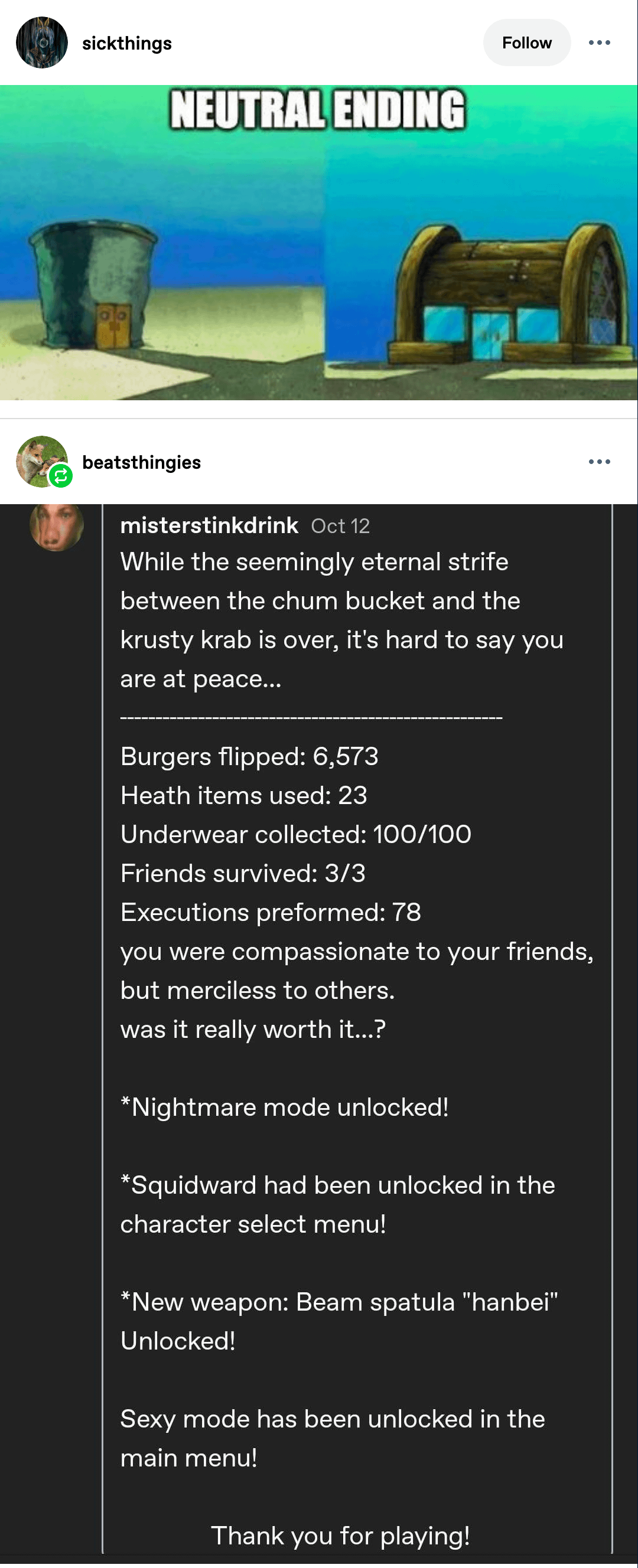This screenshot has height=1568, width=638.
Task: Visit the beatsthingies blog via username
Action: 141,463
